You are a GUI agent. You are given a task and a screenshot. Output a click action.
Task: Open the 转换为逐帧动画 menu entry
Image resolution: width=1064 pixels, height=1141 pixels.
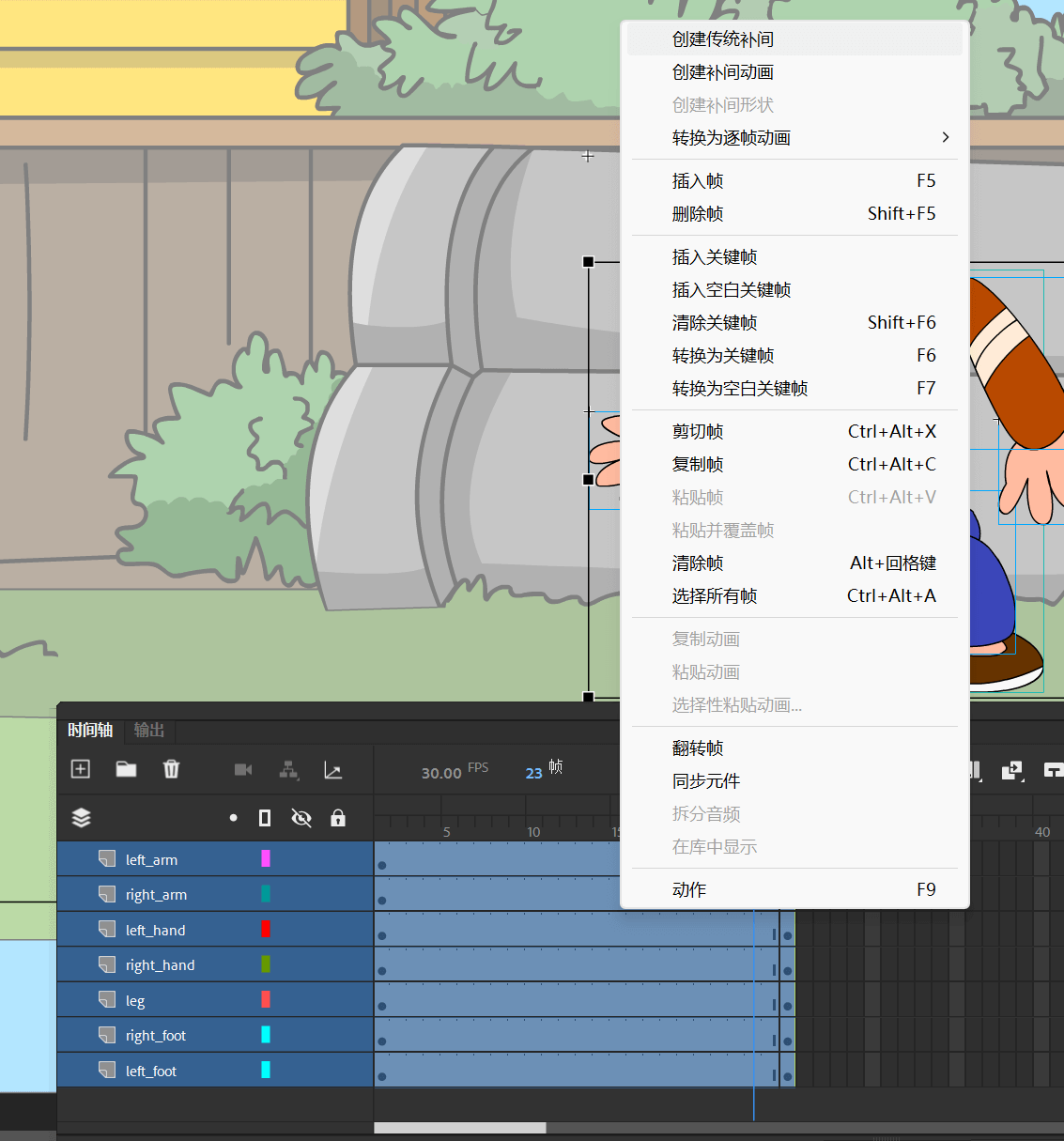[x=794, y=138]
